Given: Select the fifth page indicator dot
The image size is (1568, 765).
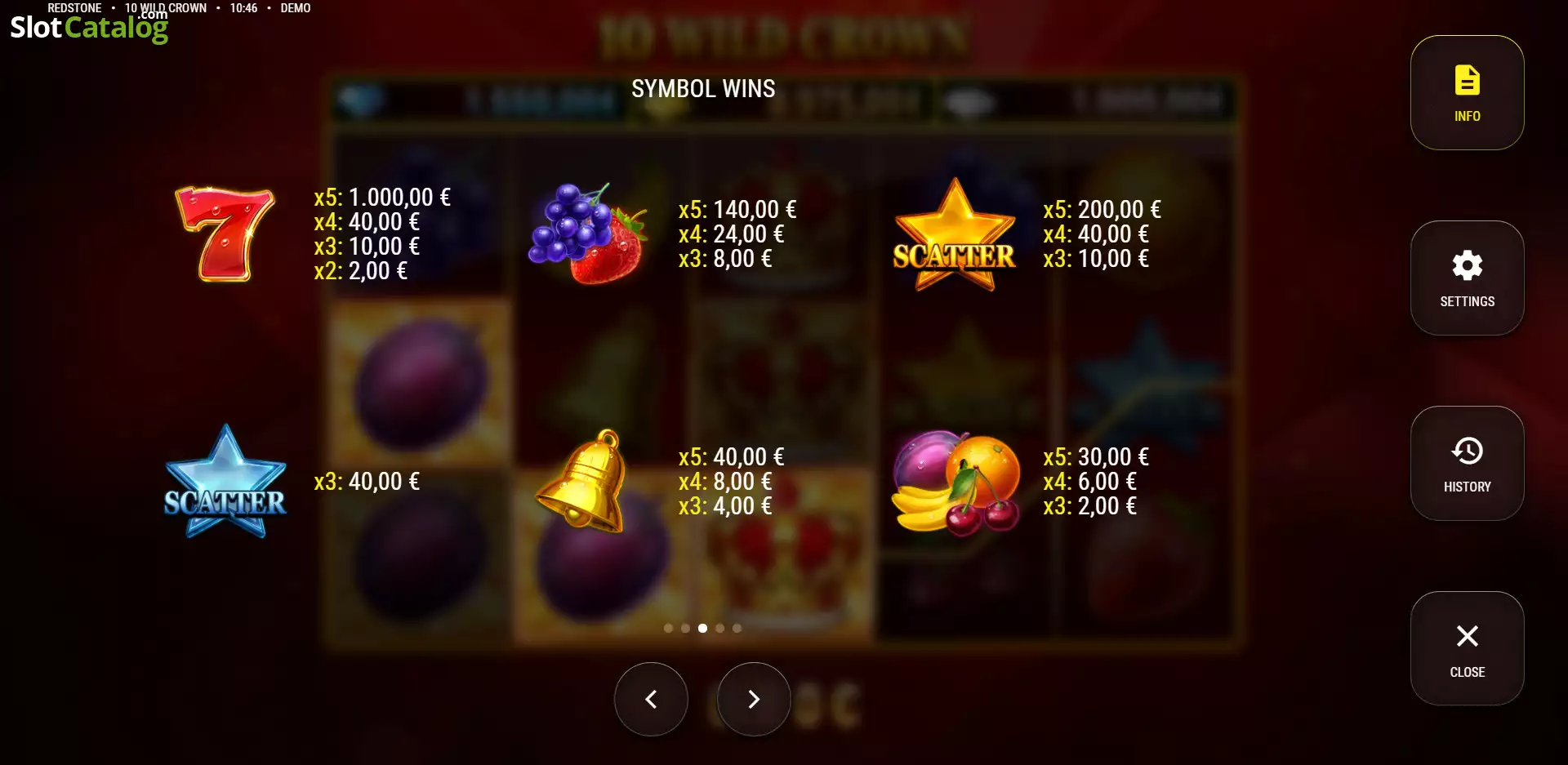Looking at the screenshot, I should tap(737, 628).
